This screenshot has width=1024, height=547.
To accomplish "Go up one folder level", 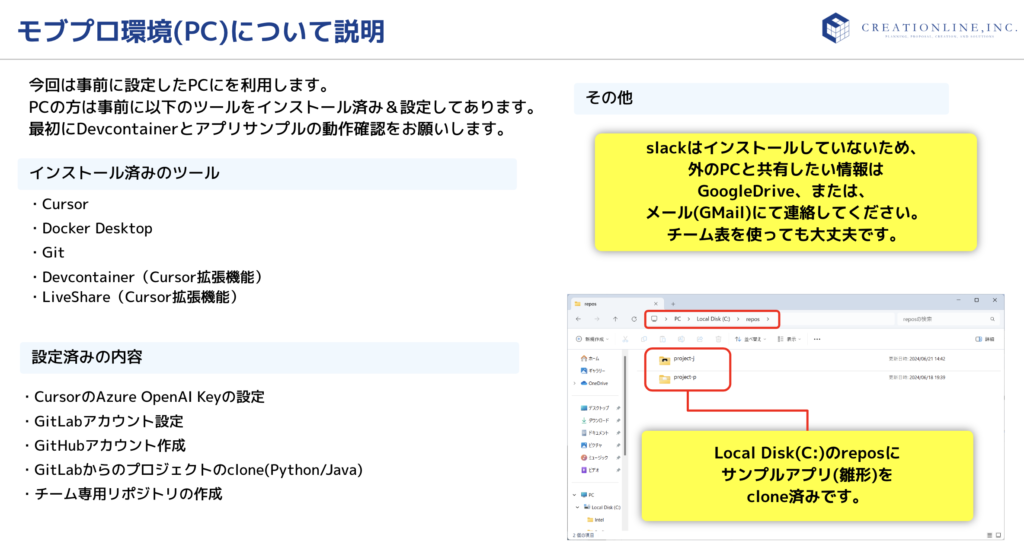I will point(615,319).
